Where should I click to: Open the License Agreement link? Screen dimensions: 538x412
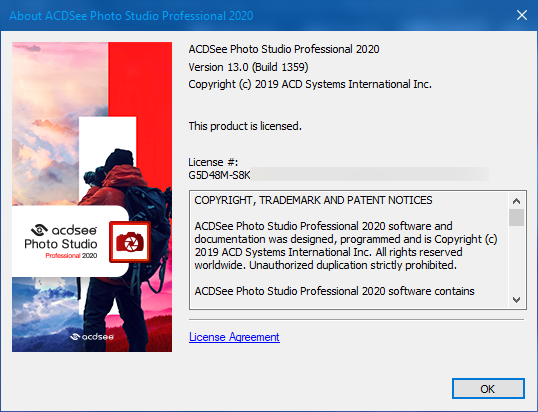click(234, 337)
